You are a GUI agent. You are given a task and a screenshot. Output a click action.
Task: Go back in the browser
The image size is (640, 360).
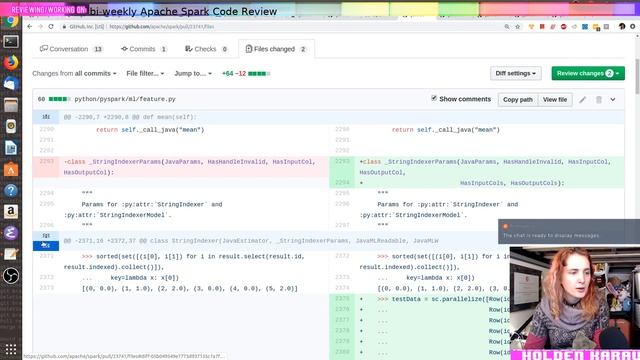(29, 27)
